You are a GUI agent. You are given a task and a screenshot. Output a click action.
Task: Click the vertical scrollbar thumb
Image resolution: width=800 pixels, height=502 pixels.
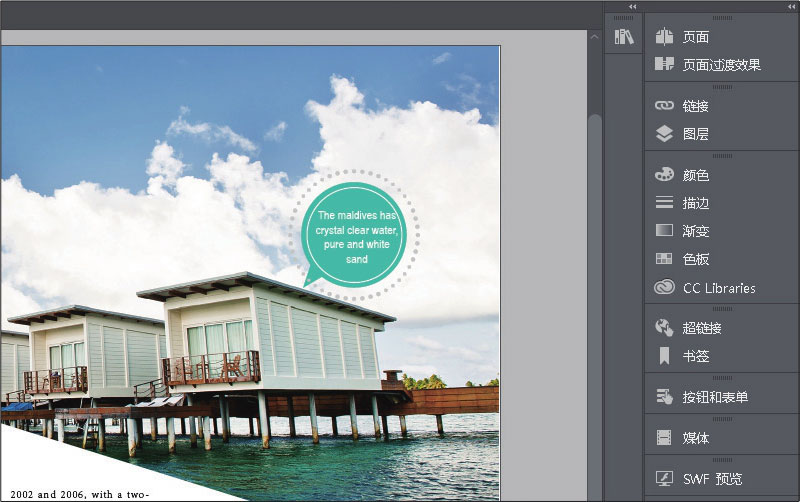pyautogui.click(x=594, y=308)
